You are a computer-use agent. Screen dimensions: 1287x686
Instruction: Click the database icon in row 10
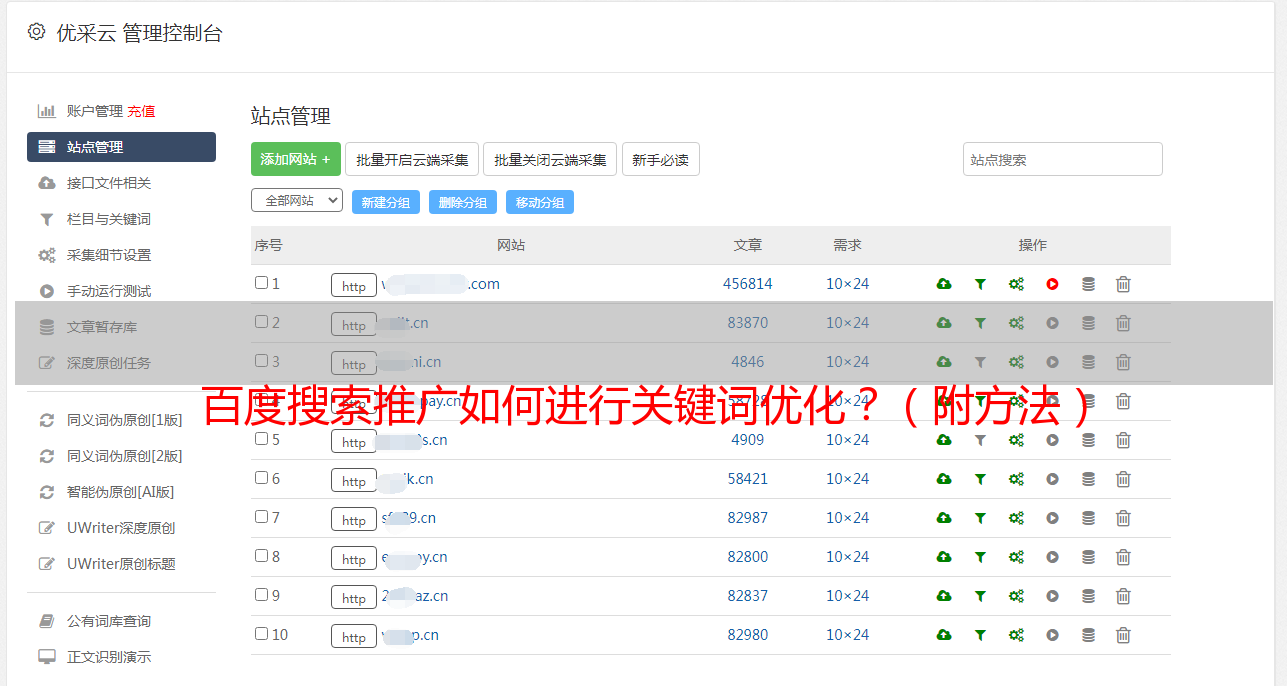[x=1088, y=635]
